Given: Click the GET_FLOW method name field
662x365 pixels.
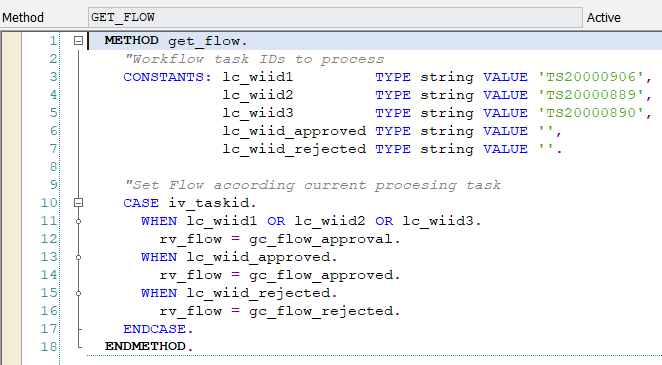Looking at the screenshot, I should pyautogui.click(x=335, y=17).
